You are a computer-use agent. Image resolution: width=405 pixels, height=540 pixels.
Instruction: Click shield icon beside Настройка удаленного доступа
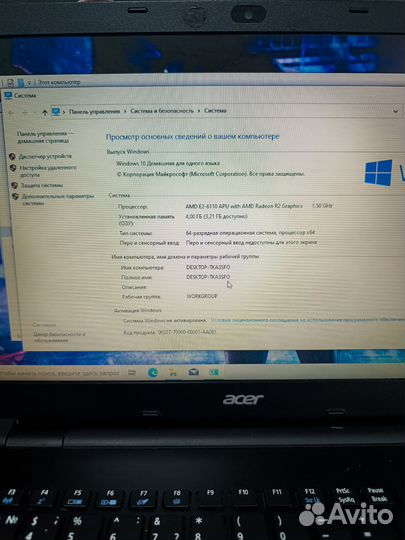coord(13,168)
